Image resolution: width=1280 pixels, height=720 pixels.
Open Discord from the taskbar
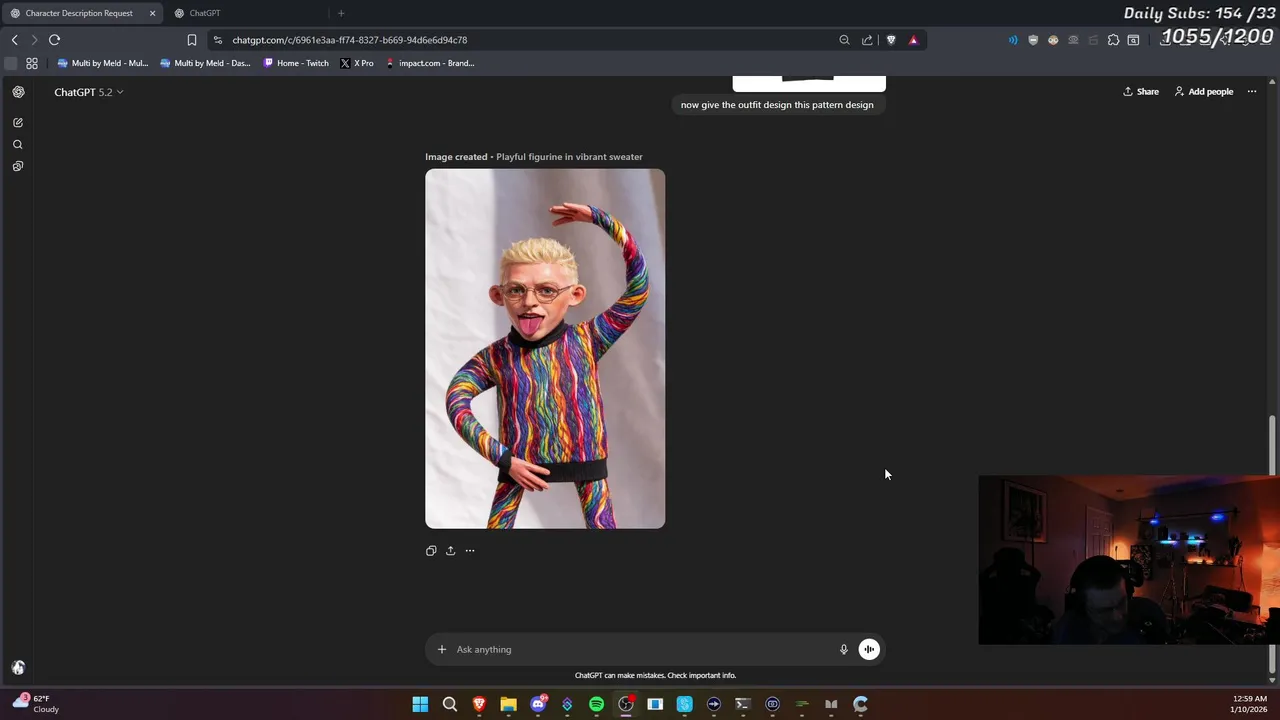tap(538, 704)
